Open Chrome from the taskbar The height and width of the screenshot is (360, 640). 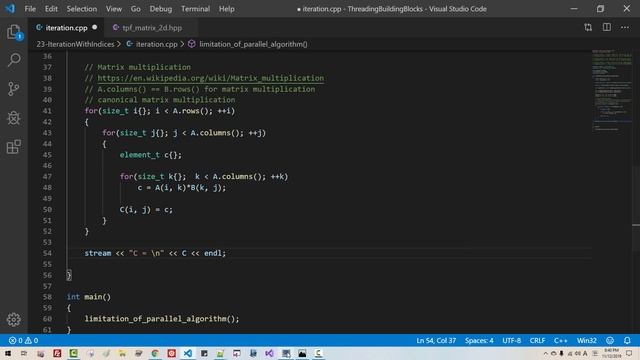(155, 353)
